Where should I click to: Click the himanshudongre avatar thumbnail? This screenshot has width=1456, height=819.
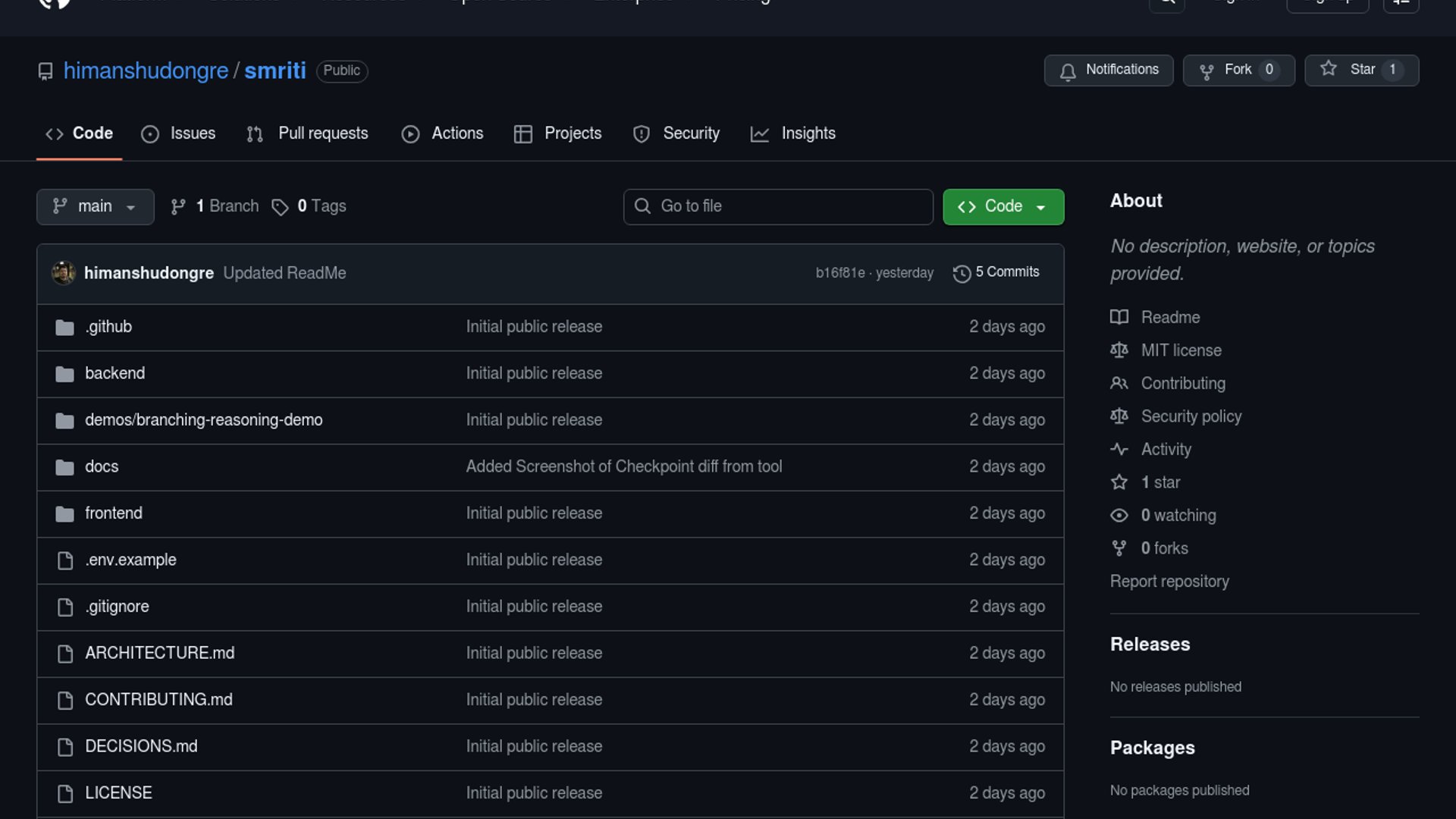(x=64, y=273)
